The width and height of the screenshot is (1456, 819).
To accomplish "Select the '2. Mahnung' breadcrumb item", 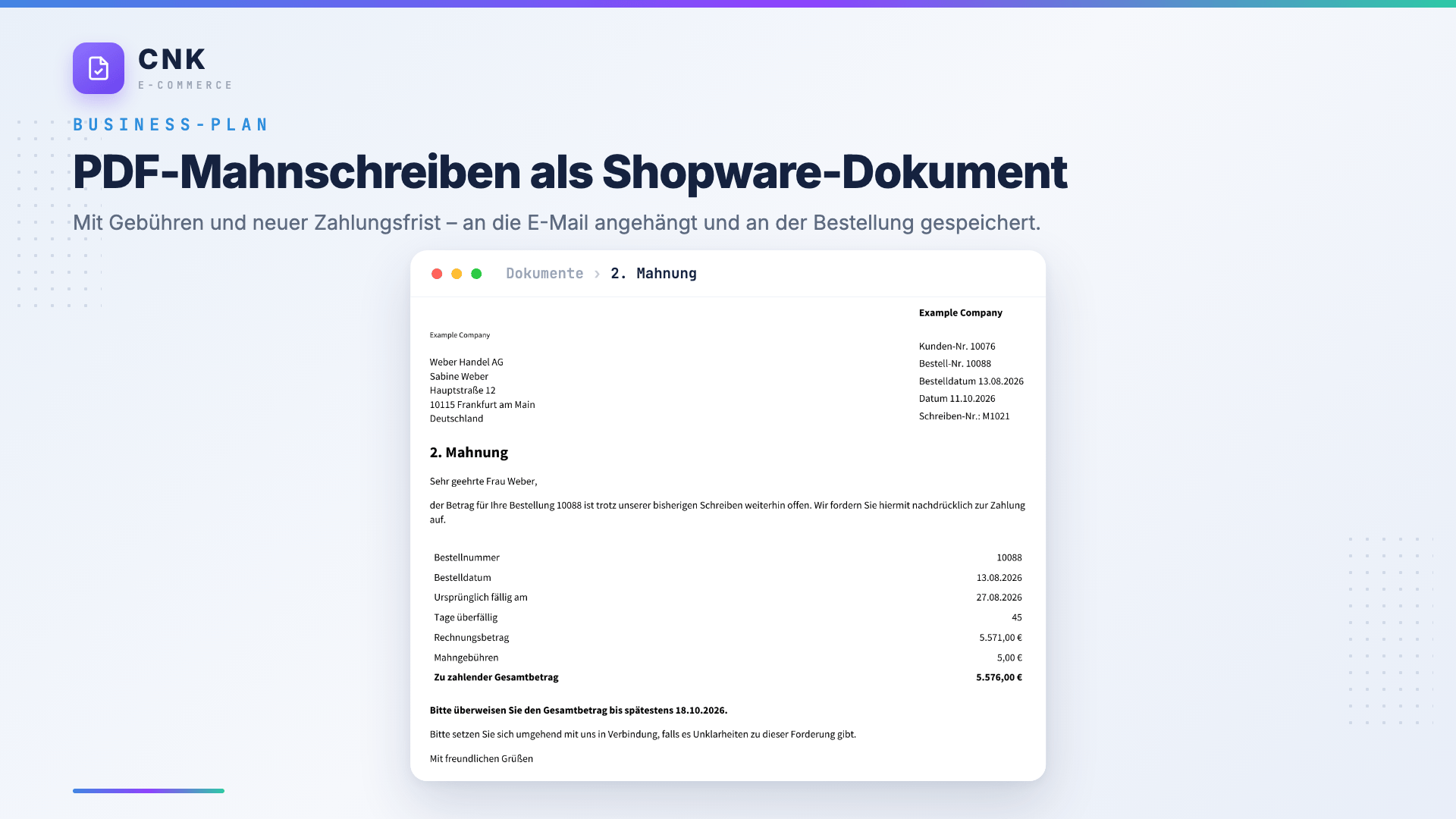I will (x=654, y=273).
